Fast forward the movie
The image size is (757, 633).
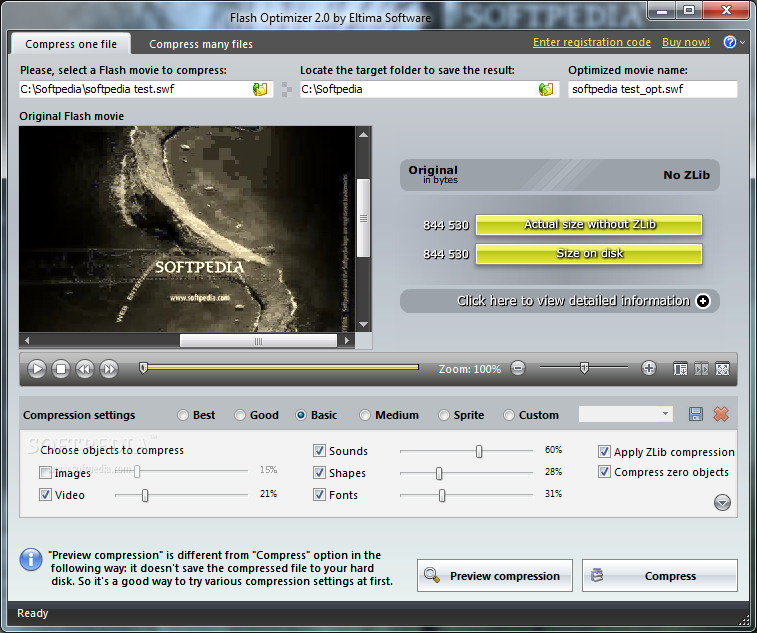coord(109,369)
